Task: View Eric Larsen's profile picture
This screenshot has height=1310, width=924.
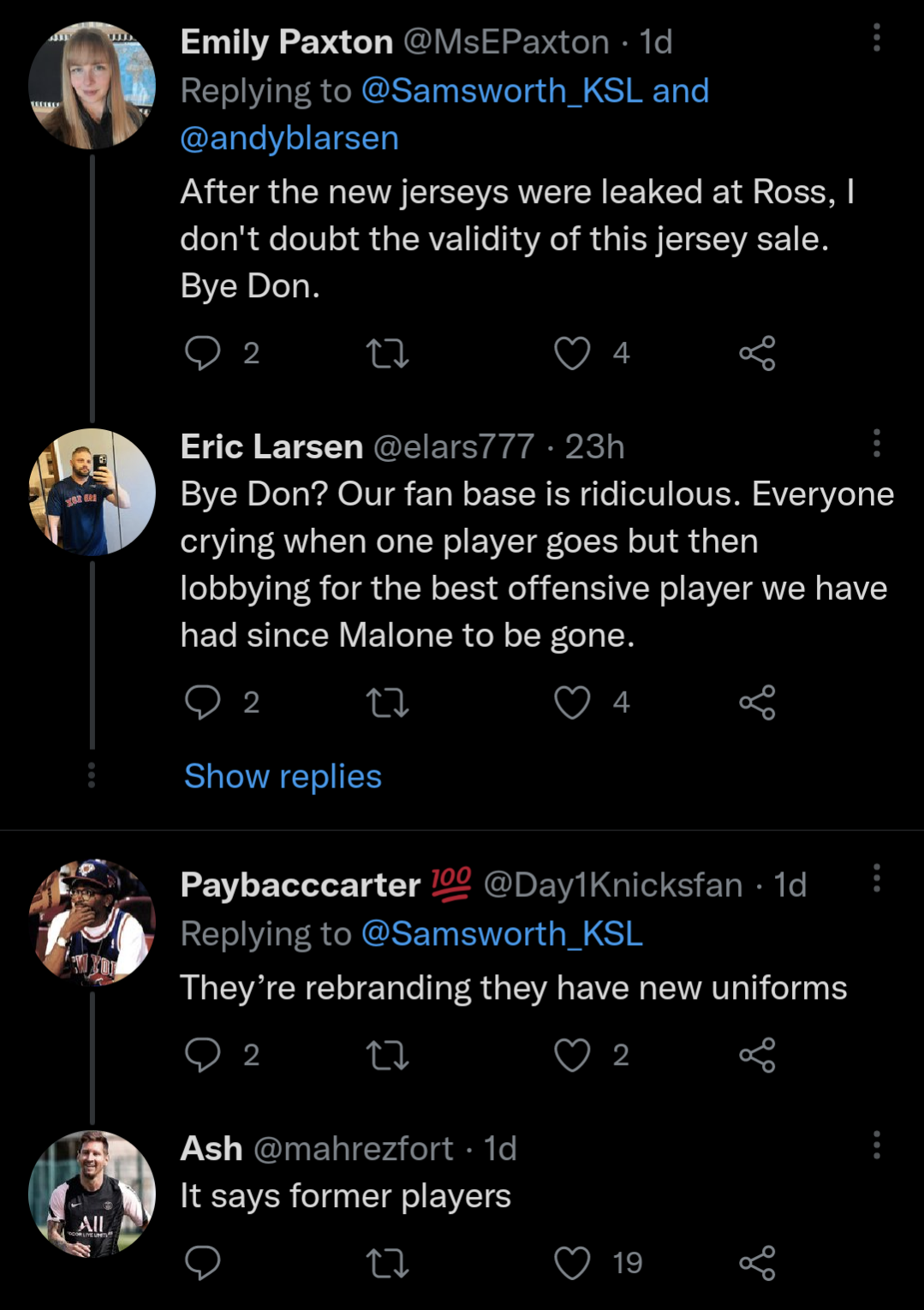Action: (x=92, y=492)
